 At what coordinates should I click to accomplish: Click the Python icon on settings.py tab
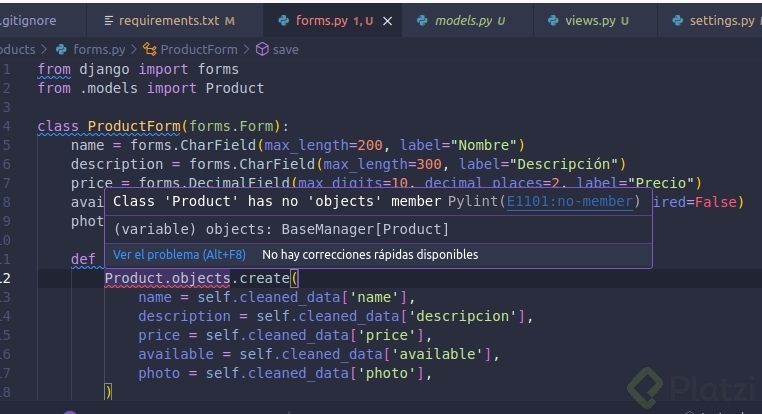[677, 20]
